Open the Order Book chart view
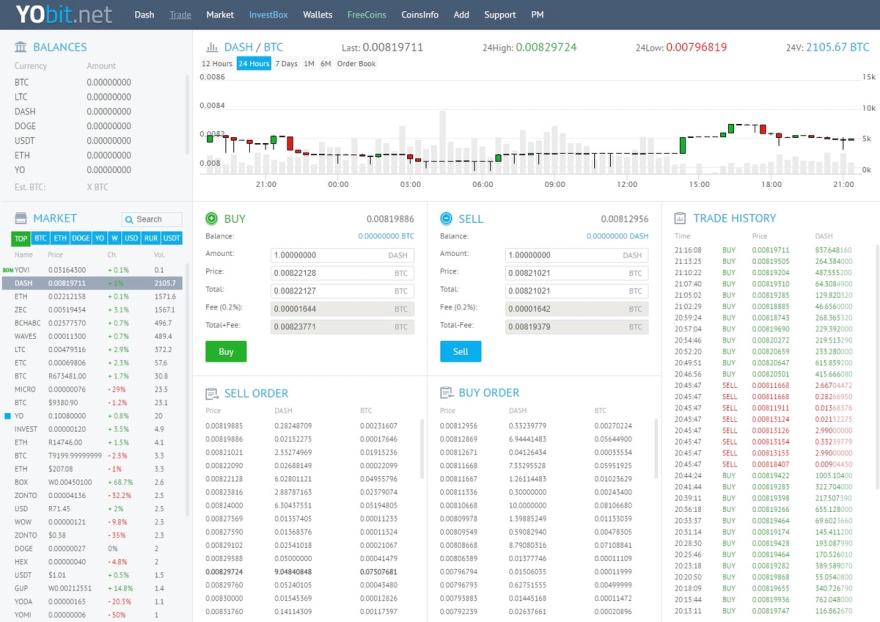 pyautogui.click(x=356, y=63)
